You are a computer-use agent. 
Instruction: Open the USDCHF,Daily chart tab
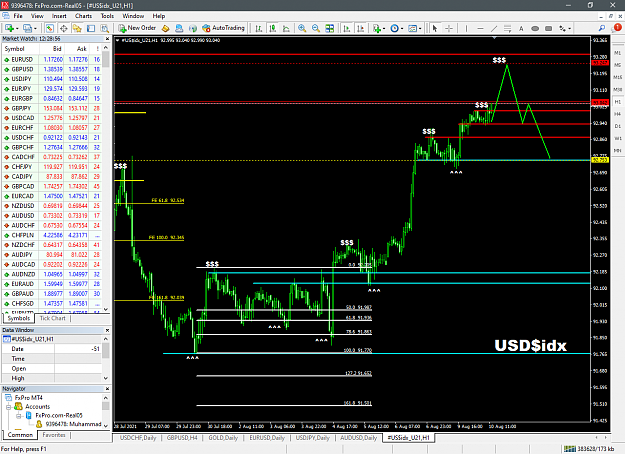(x=138, y=438)
